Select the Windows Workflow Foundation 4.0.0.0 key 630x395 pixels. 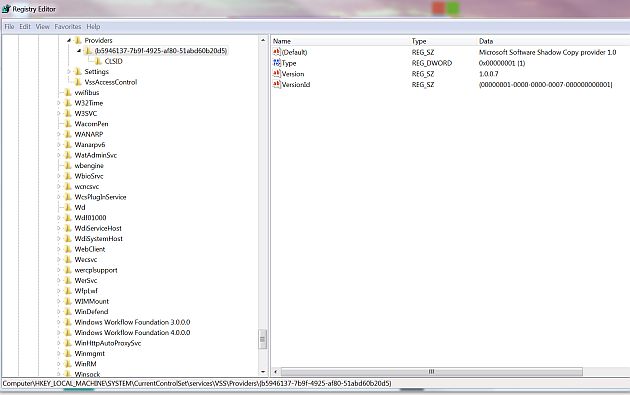(x=132, y=332)
